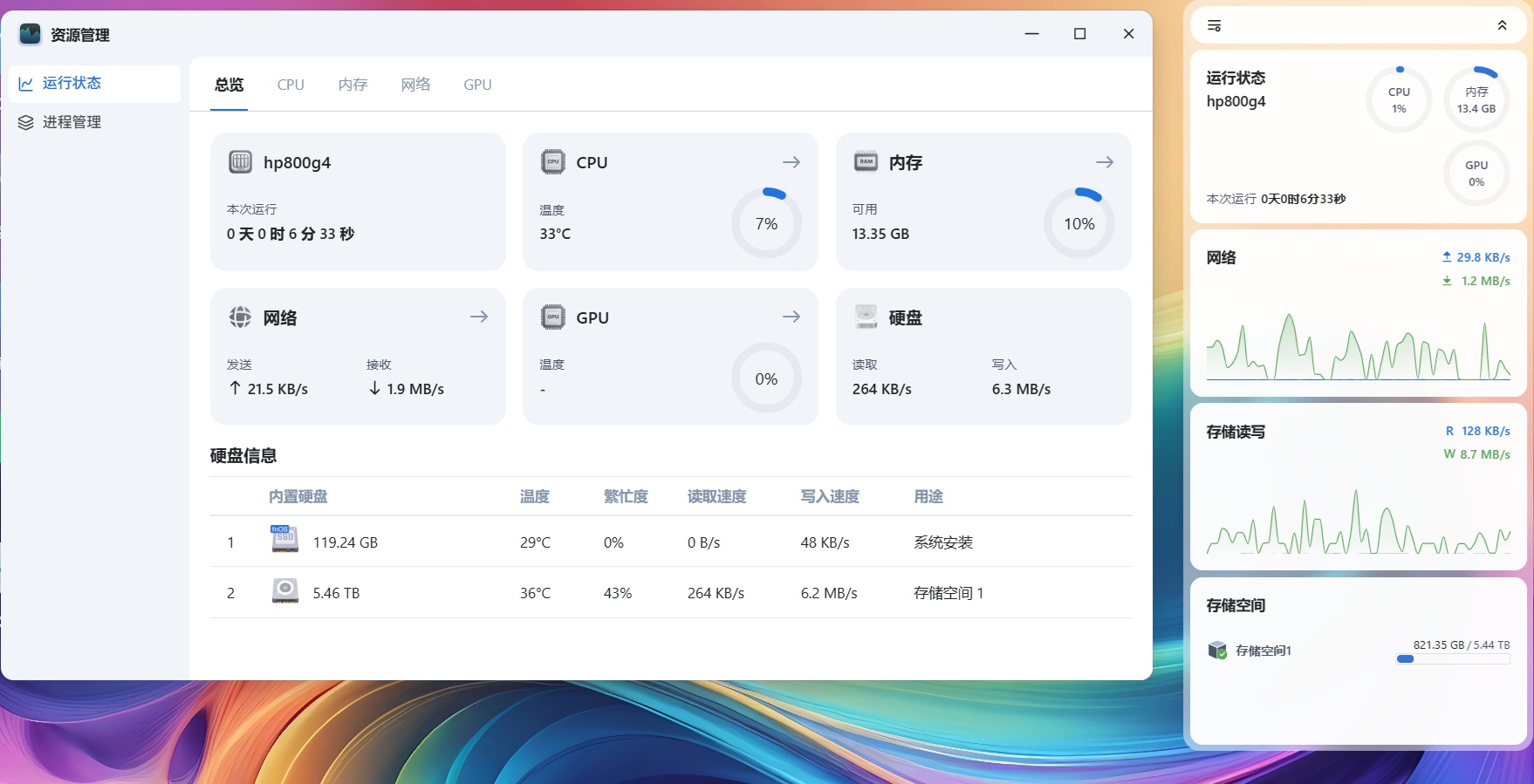Click the widget settings icon in the side panel
This screenshot has width=1534, height=784.
(1214, 26)
